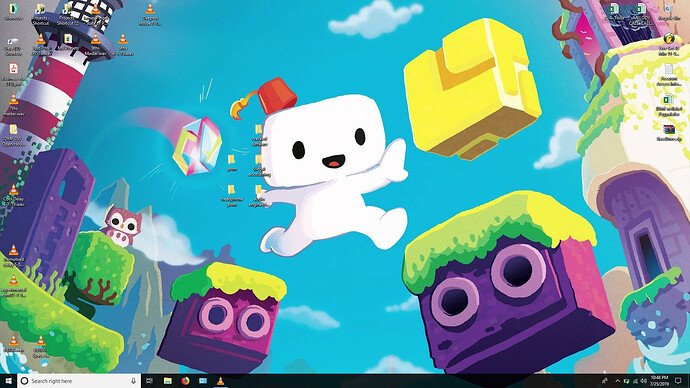The width and height of the screenshot is (690, 388).
Task: Select the "headphone pom" desktop folder
Action: 231,195
